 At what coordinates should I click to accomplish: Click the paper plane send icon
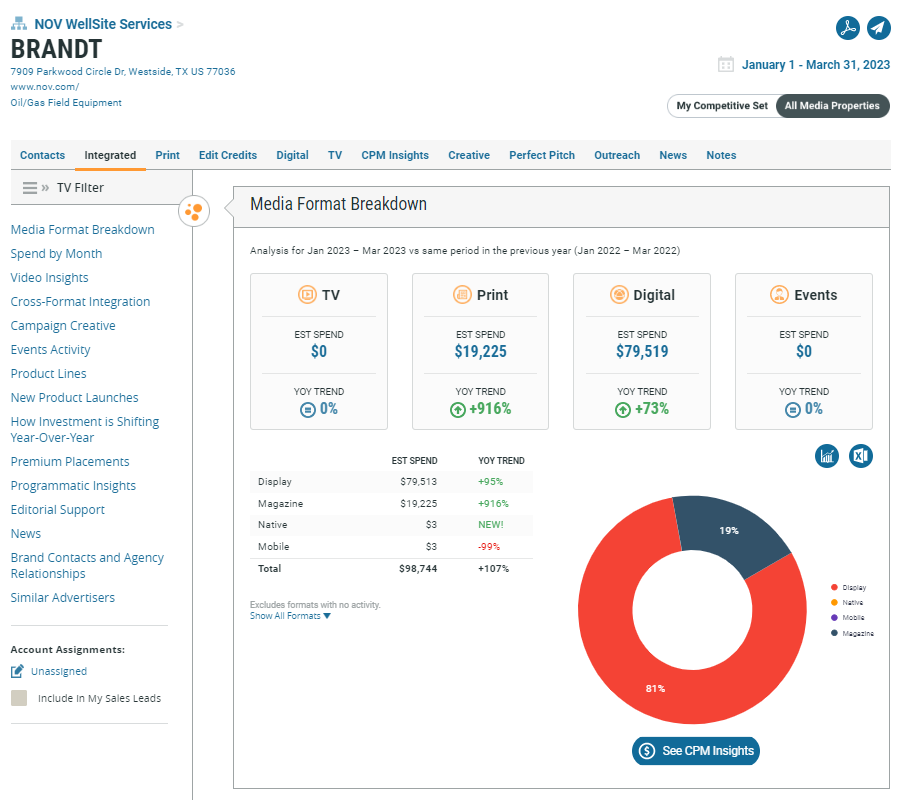point(878,28)
